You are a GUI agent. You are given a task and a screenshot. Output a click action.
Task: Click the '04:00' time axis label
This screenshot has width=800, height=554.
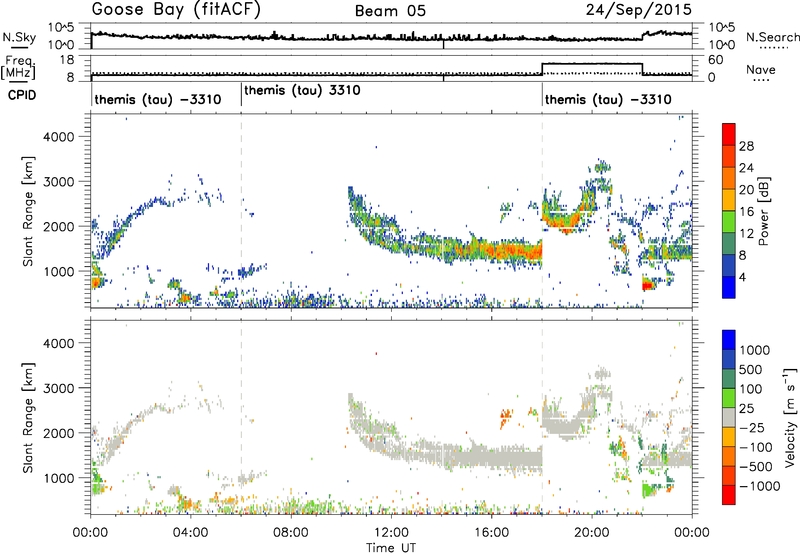click(190, 533)
